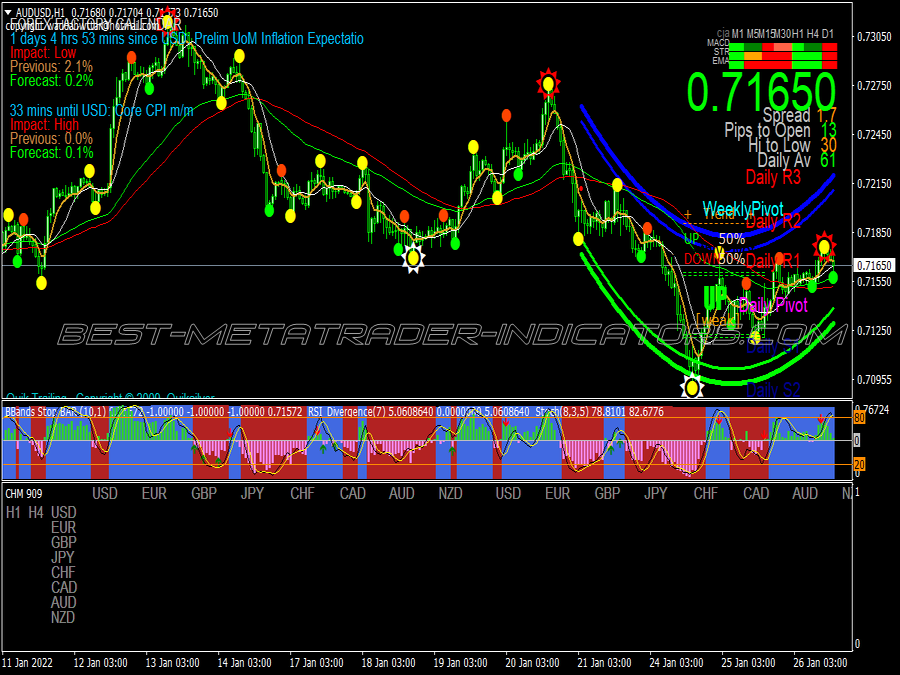Image resolution: width=900 pixels, height=675 pixels.
Task: Click the 0.73050 price axis label
Action: [874, 36]
